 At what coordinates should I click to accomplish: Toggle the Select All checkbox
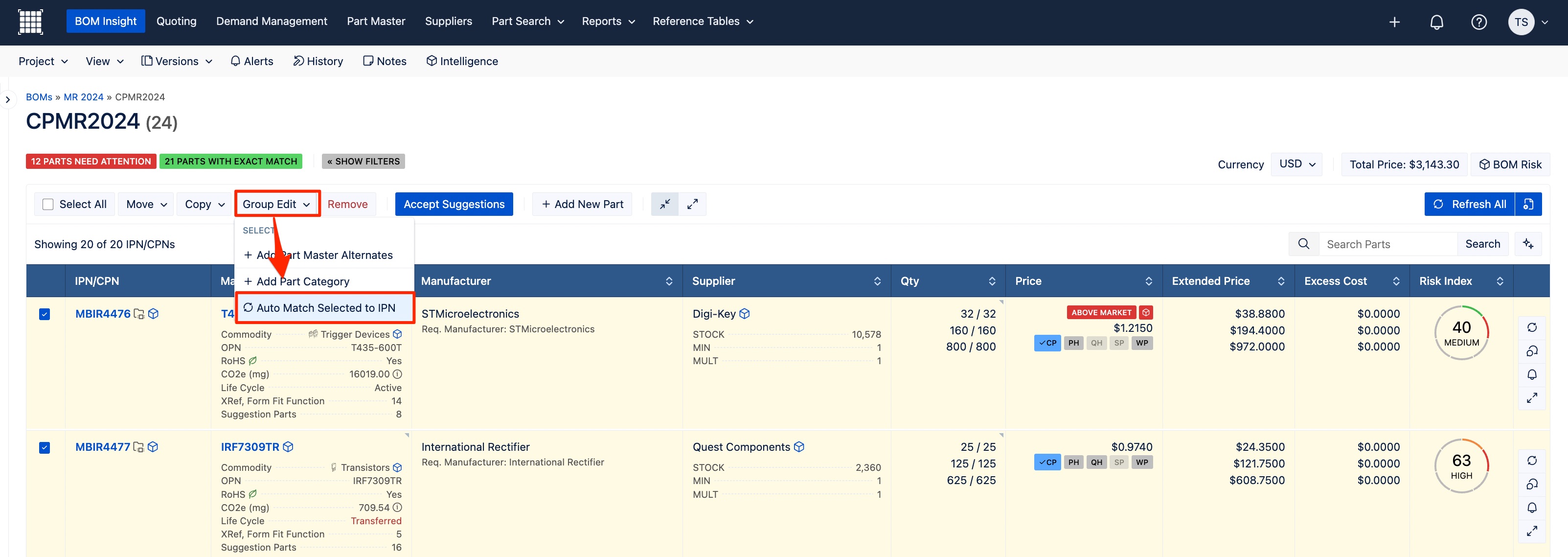point(48,205)
